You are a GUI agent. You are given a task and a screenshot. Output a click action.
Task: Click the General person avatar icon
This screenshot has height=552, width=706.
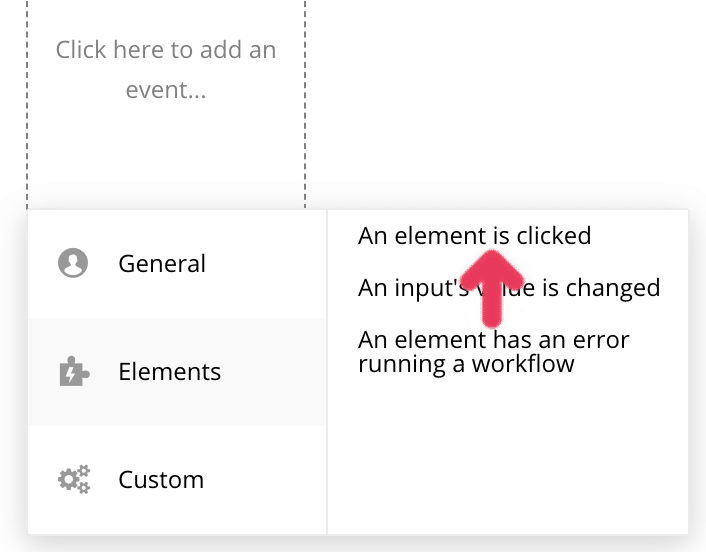pyautogui.click(x=73, y=264)
